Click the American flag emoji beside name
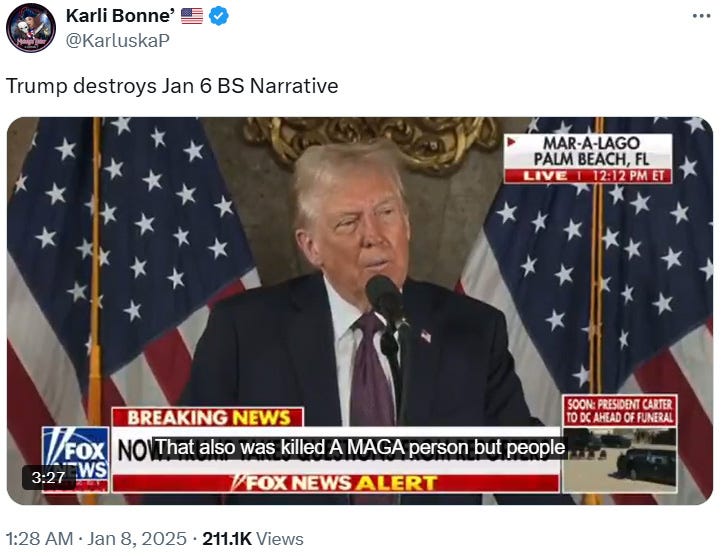The height and width of the screenshot is (556, 723). coord(192,16)
